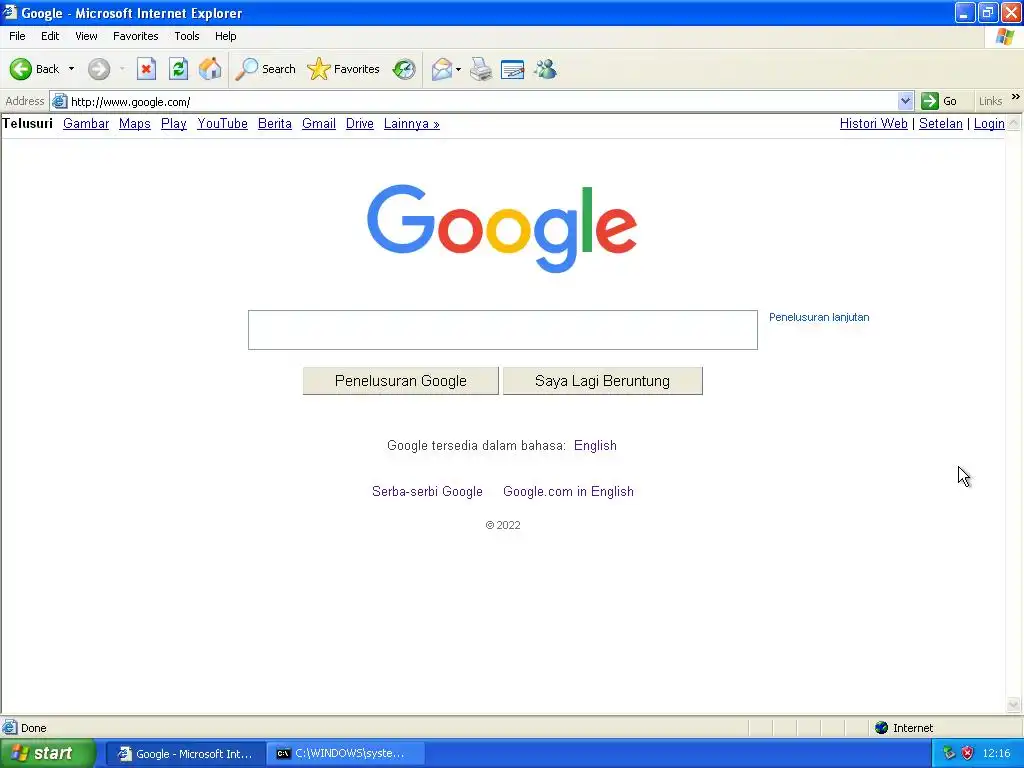Open the Maps link
Image resolution: width=1024 pixels, height=768 pixels.
point(135,123)
